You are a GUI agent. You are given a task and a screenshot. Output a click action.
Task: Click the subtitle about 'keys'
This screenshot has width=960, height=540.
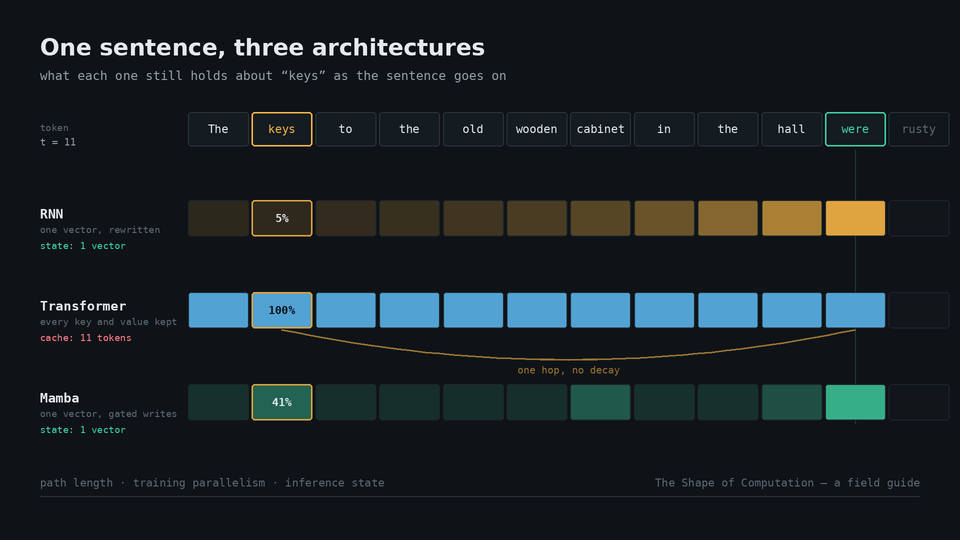coord(273,76)
